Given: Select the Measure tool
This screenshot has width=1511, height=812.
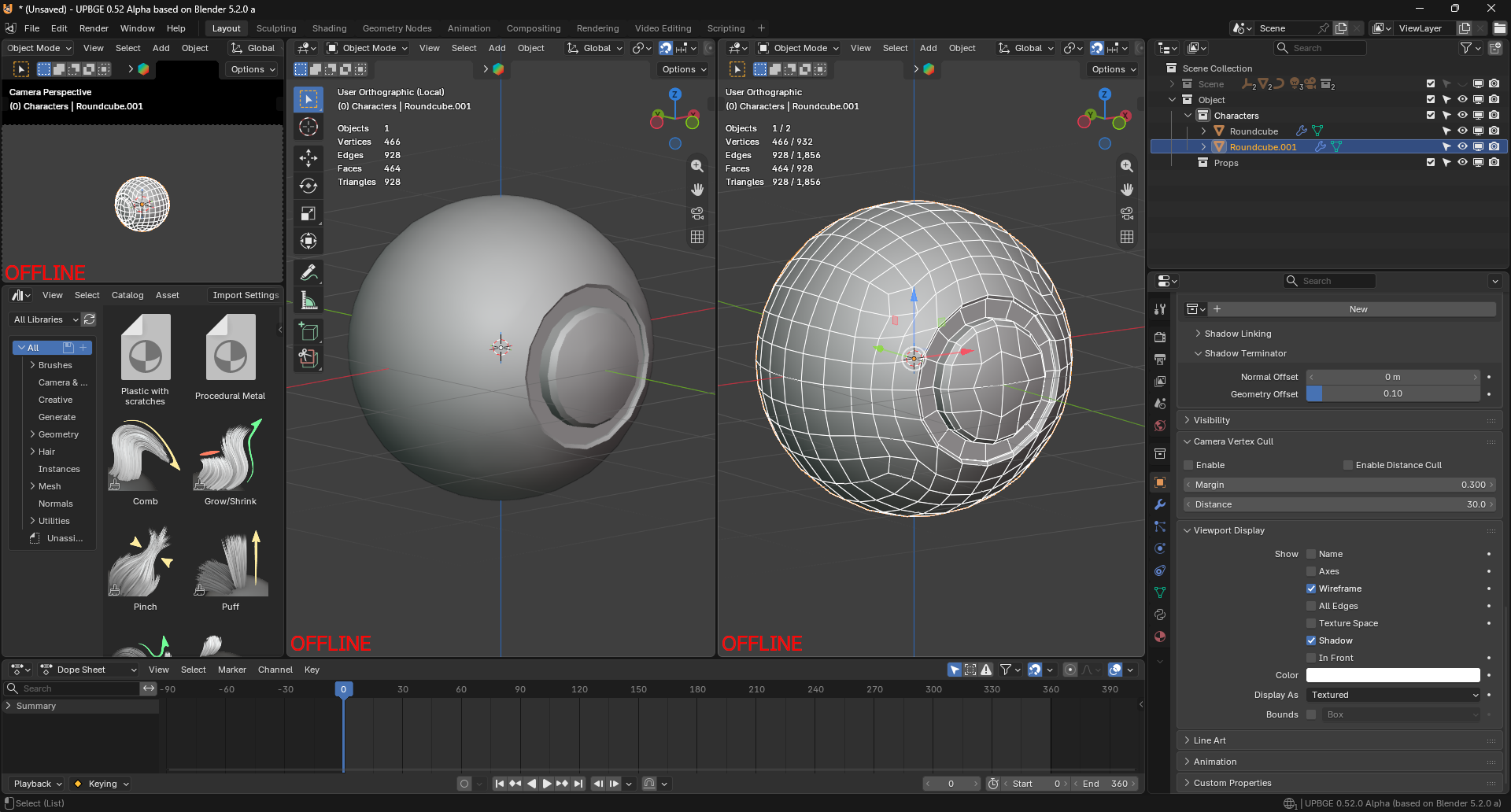Looking at the screenshot, I should click(x=308, y=301).
